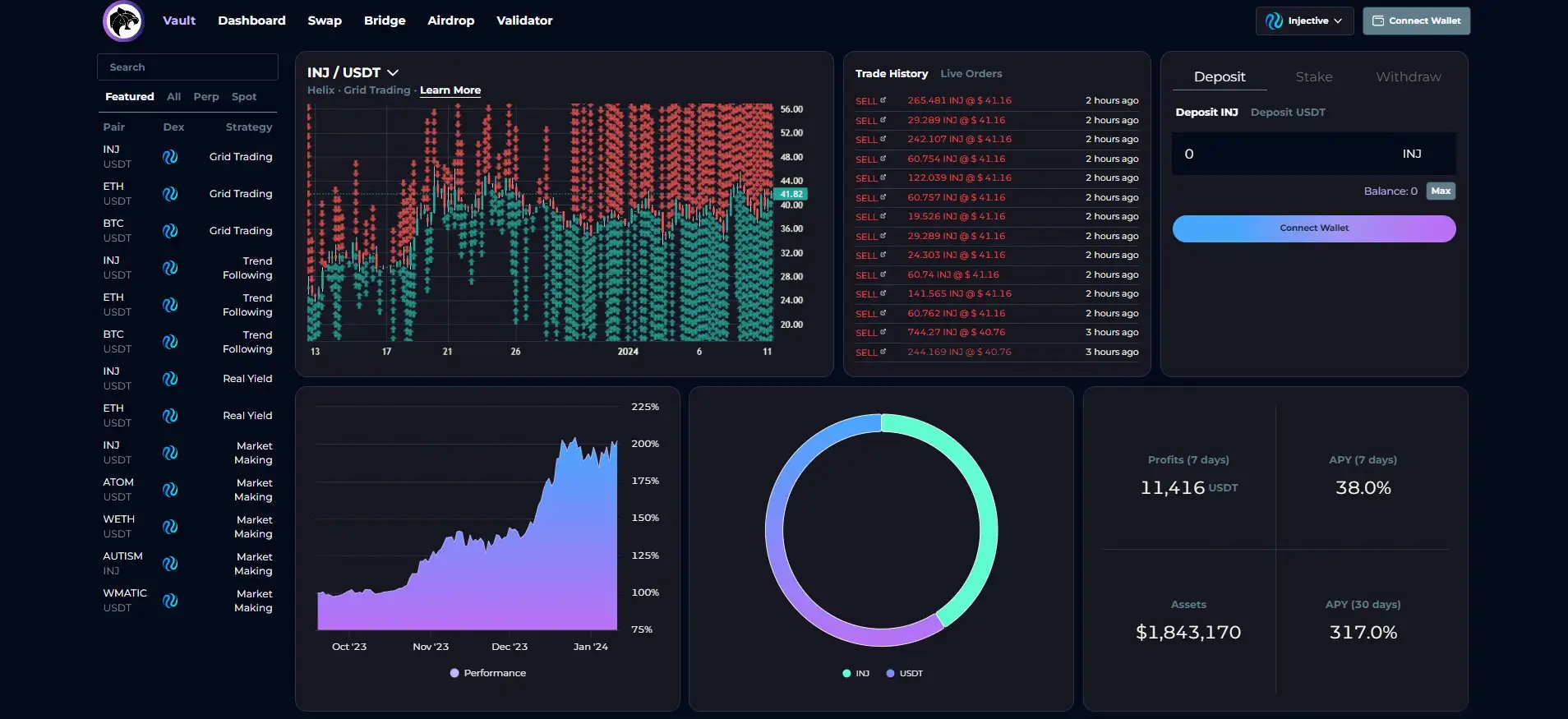Toggle USDT legend item in donut chart
The image size is (1568, 719).
(x=904, y=673)
